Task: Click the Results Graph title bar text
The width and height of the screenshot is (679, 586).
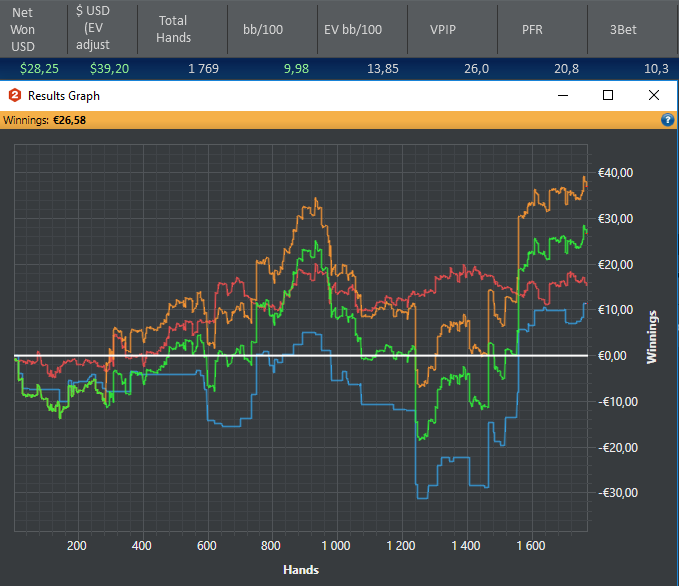Action: point(64,96)
